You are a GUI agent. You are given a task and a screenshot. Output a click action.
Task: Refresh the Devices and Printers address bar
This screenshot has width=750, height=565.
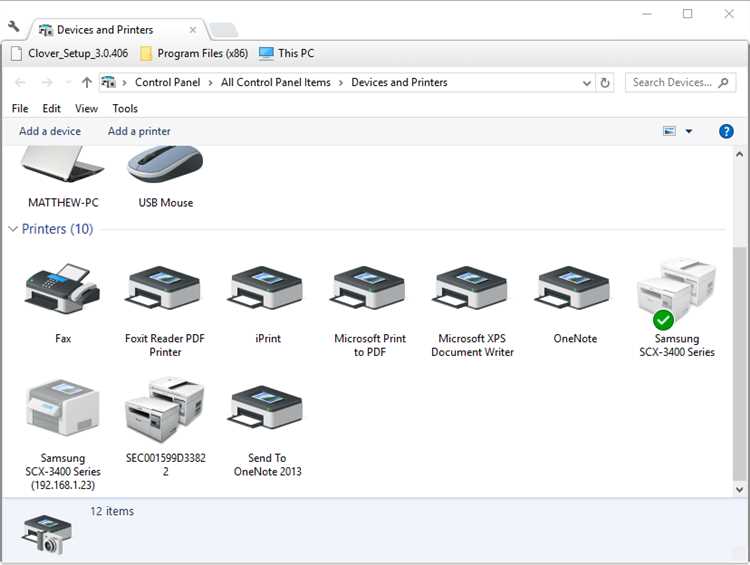[x=605, y=83]
